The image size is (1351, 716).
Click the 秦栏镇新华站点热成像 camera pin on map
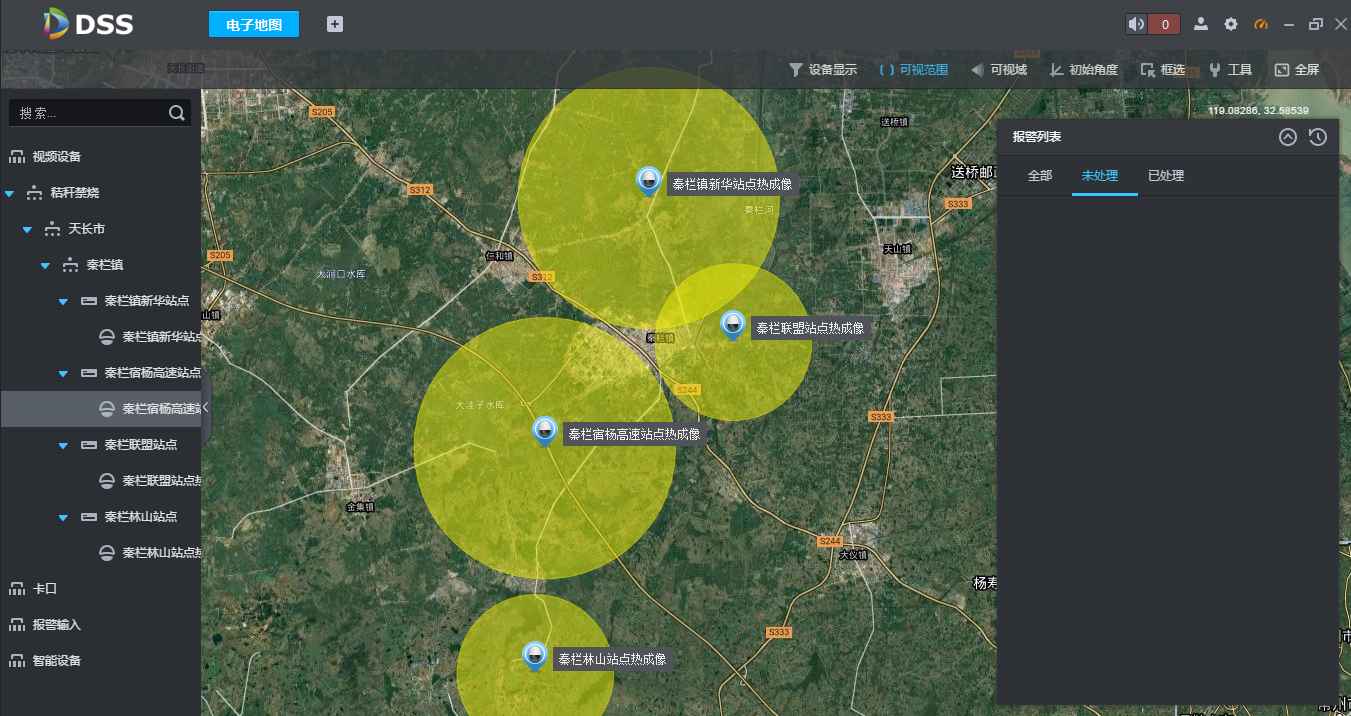click(x=649, y=181)
